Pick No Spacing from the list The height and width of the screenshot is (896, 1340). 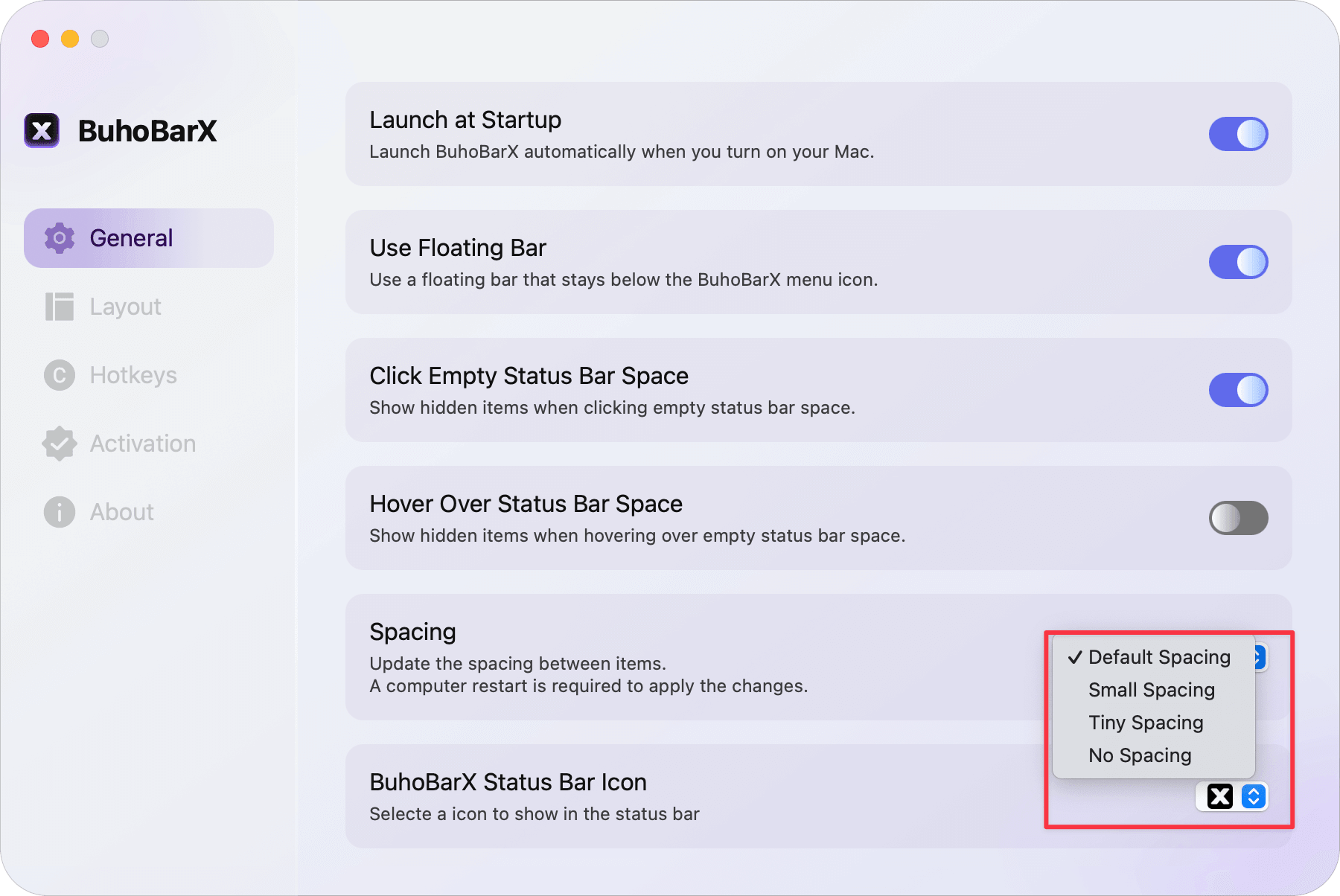(x=1140, y=755)
